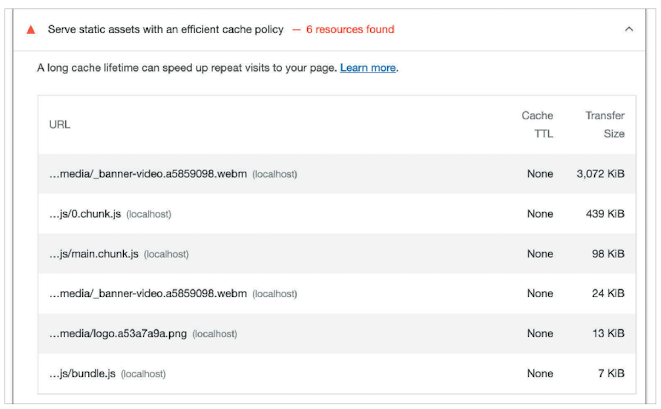Click the 439 KiB transfer size value
The height and width of the screenshot is (409, 661).
pos(608,214)
